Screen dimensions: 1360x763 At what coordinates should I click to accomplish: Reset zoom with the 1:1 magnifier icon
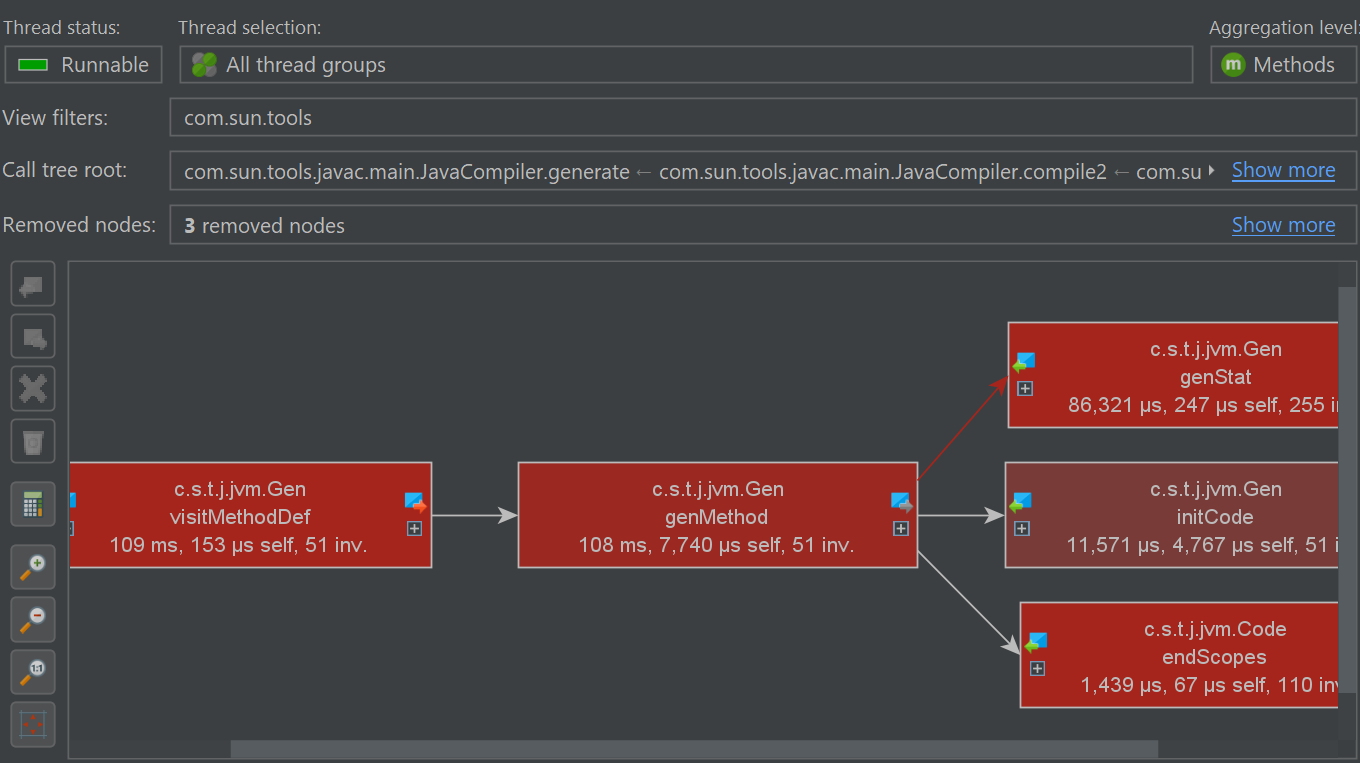point(33,671)
